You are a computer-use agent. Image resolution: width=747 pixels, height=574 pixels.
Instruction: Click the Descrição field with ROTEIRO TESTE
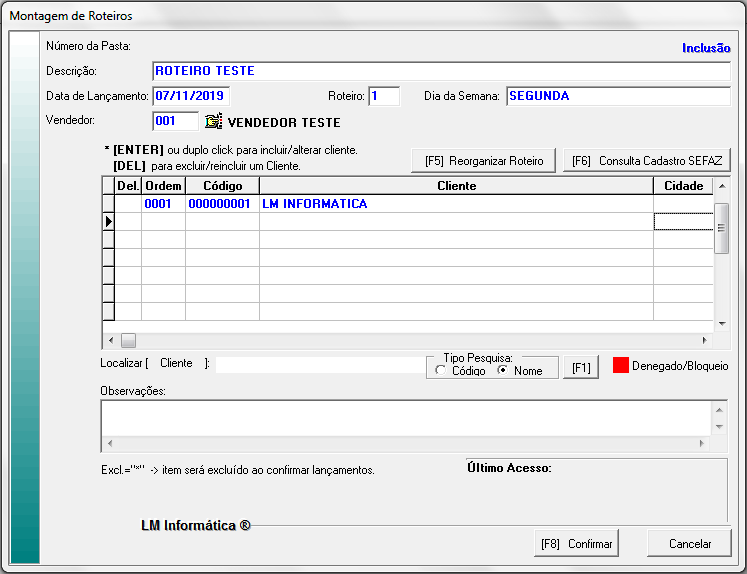pos(441,71)
